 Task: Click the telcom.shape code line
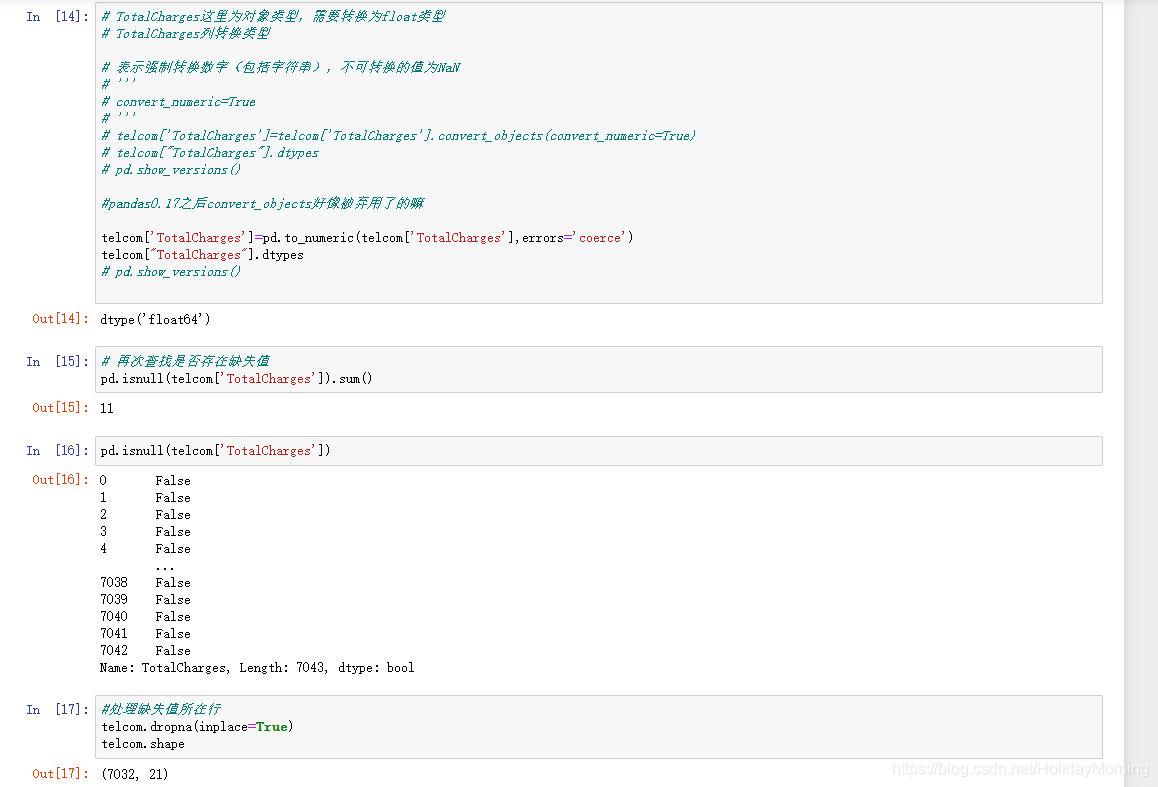tap(143, 743)
